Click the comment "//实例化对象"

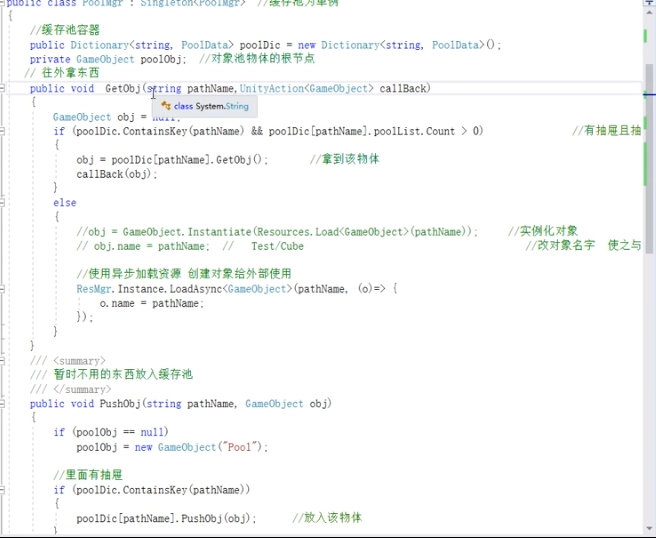543,231
